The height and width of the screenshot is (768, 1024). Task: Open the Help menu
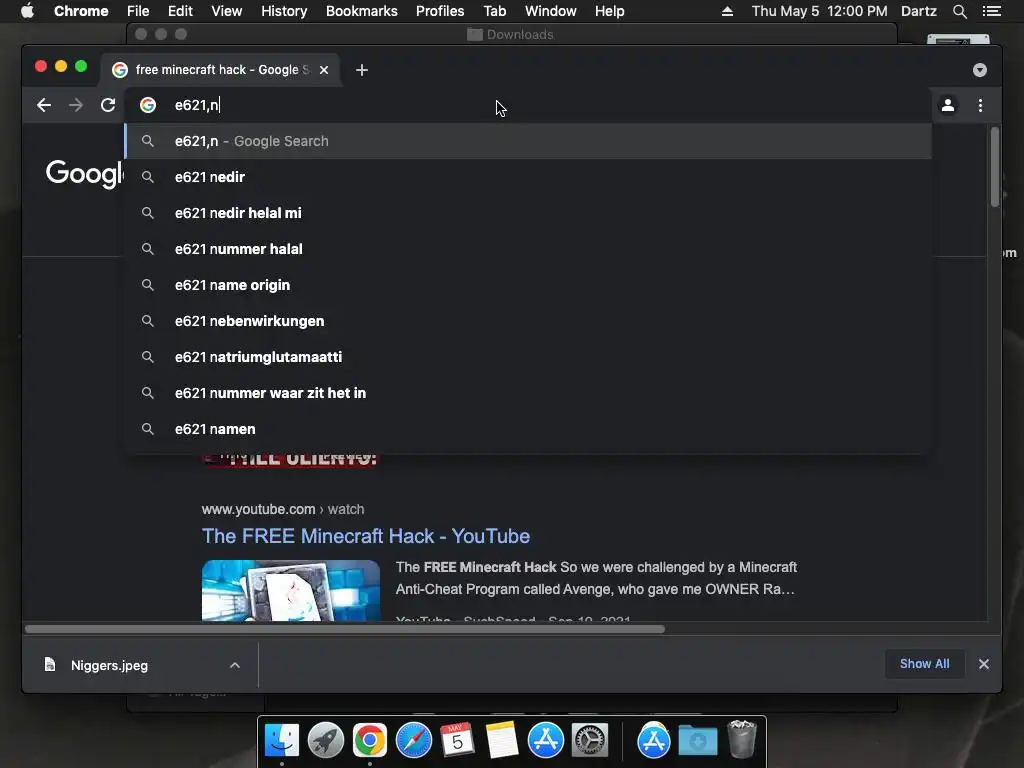[x=609, y=11]
